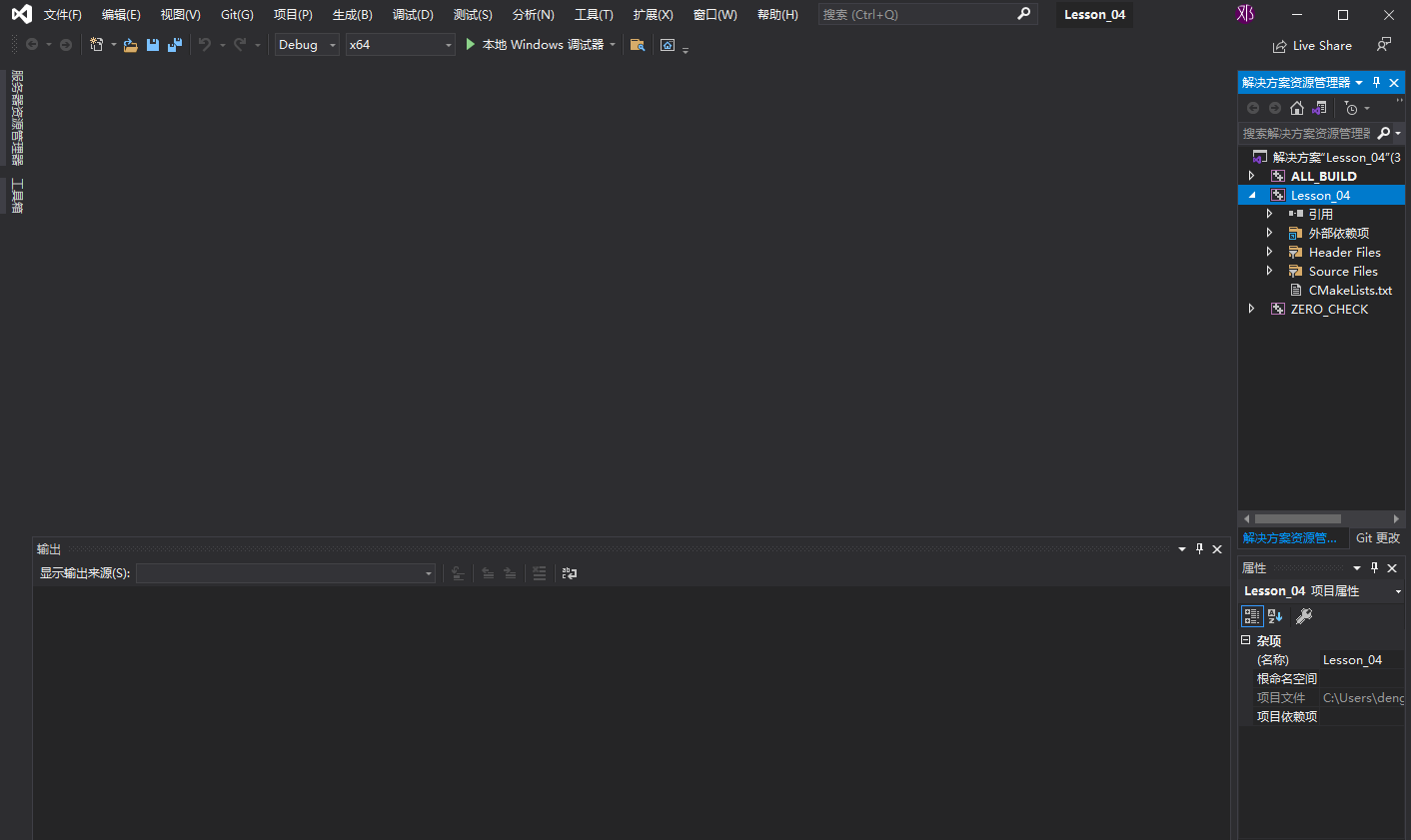Open the Feedback icon in title bar
1411x840 pixels.
1384,45
